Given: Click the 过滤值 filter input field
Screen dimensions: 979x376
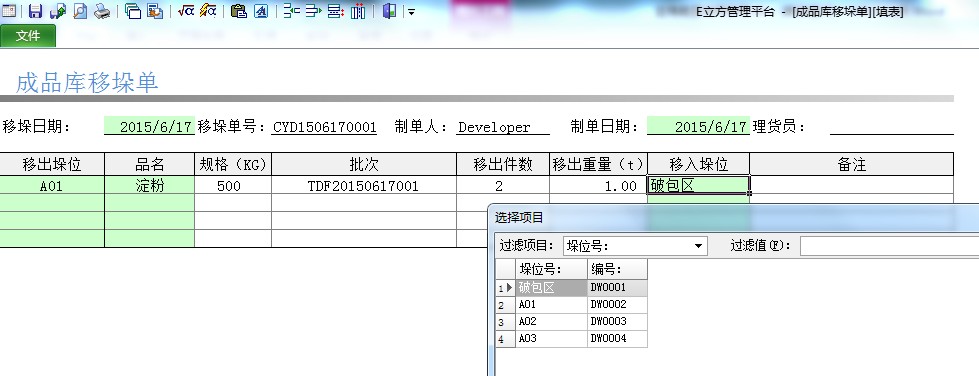Looking at the screenshot, I should pos(889,246).
